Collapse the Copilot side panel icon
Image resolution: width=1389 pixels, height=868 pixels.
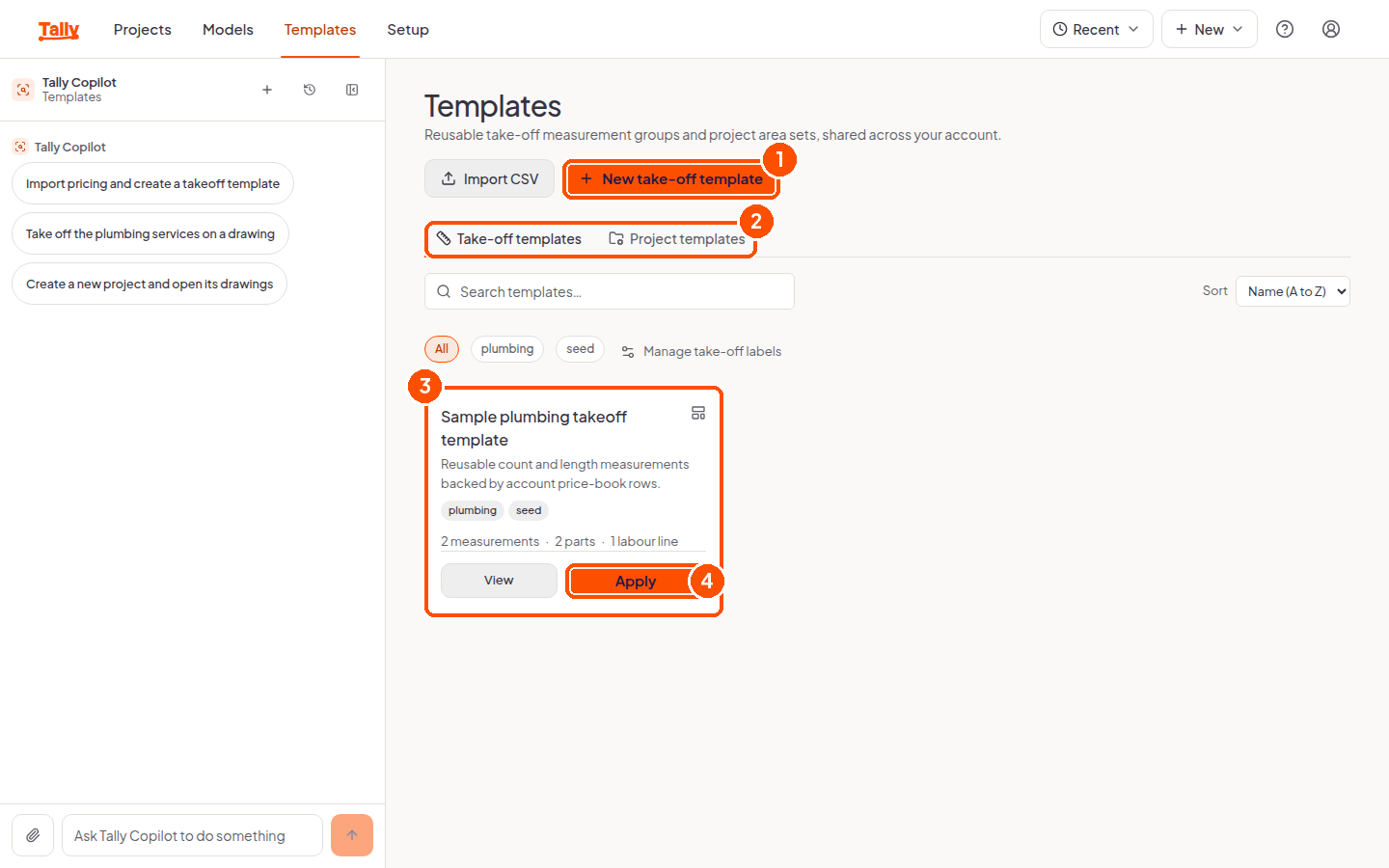pyautogui.click(x=352, y=90)
